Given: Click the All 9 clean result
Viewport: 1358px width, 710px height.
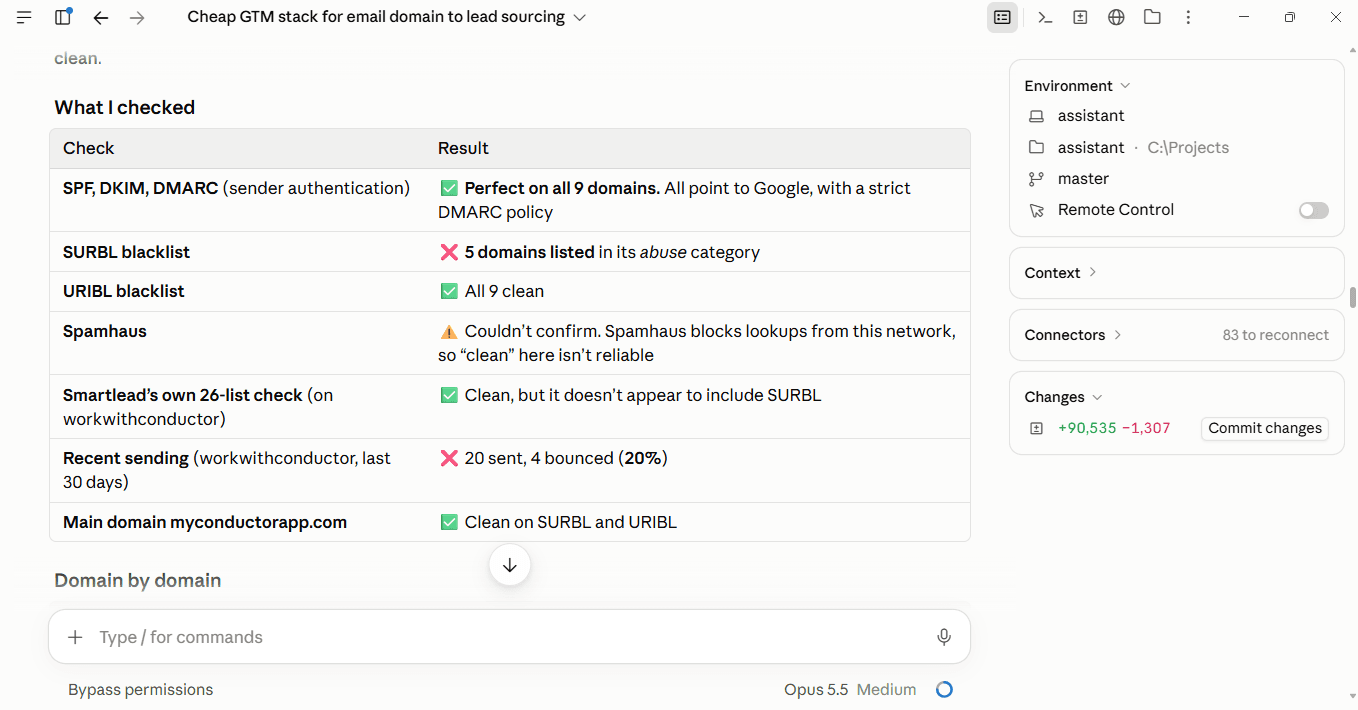Looking at the screenshot, I should pos(504,292).
